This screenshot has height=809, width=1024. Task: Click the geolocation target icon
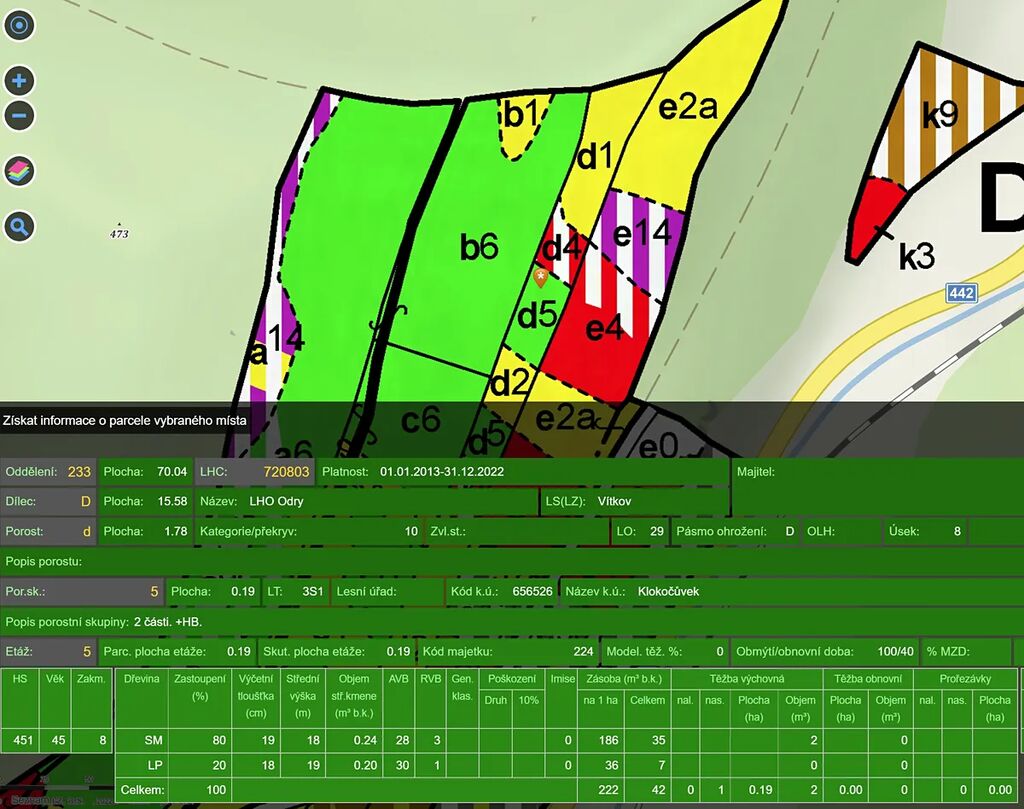19,25
